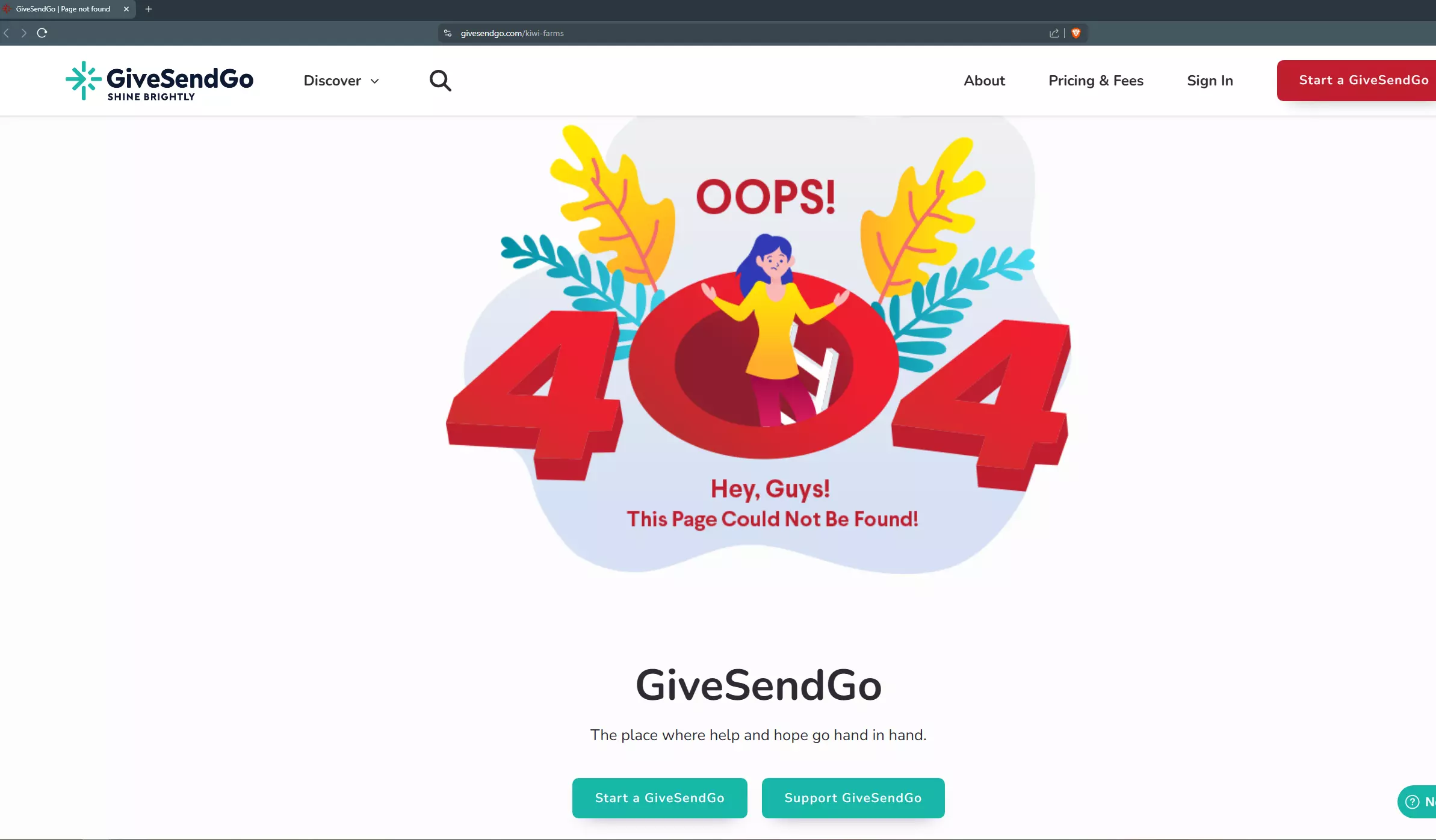This screenshot has height=840, width=1436.
Task: Open a new tab with plus icon
Action: point(149,9)
